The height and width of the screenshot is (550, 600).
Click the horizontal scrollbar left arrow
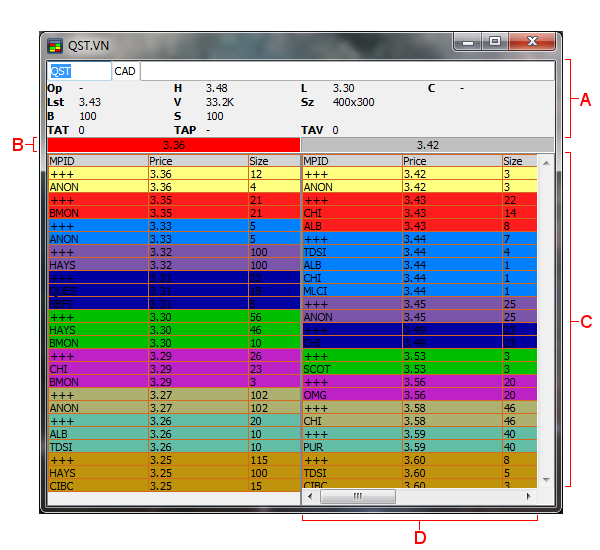tap(309, 496)
